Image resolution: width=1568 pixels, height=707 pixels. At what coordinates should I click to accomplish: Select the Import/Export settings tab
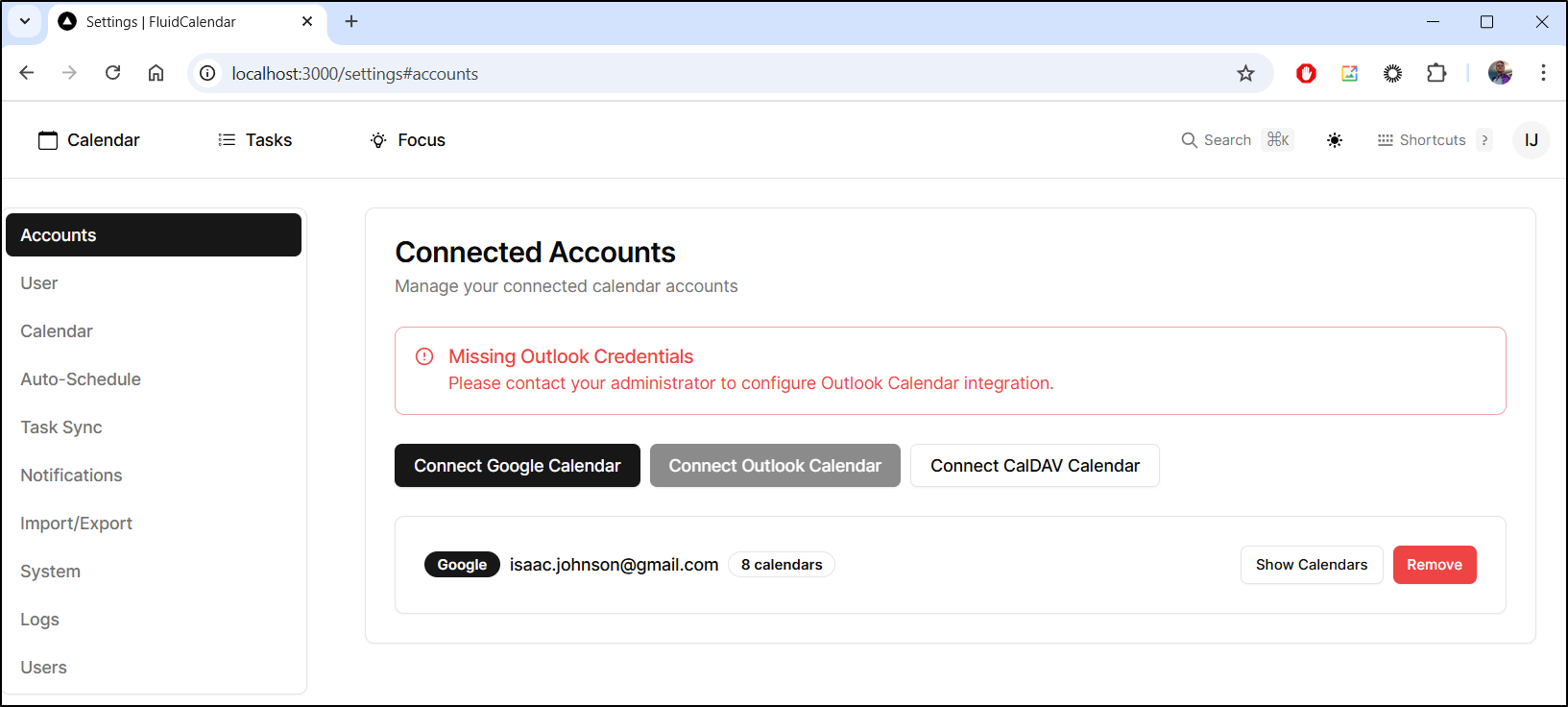coord(154,524)
